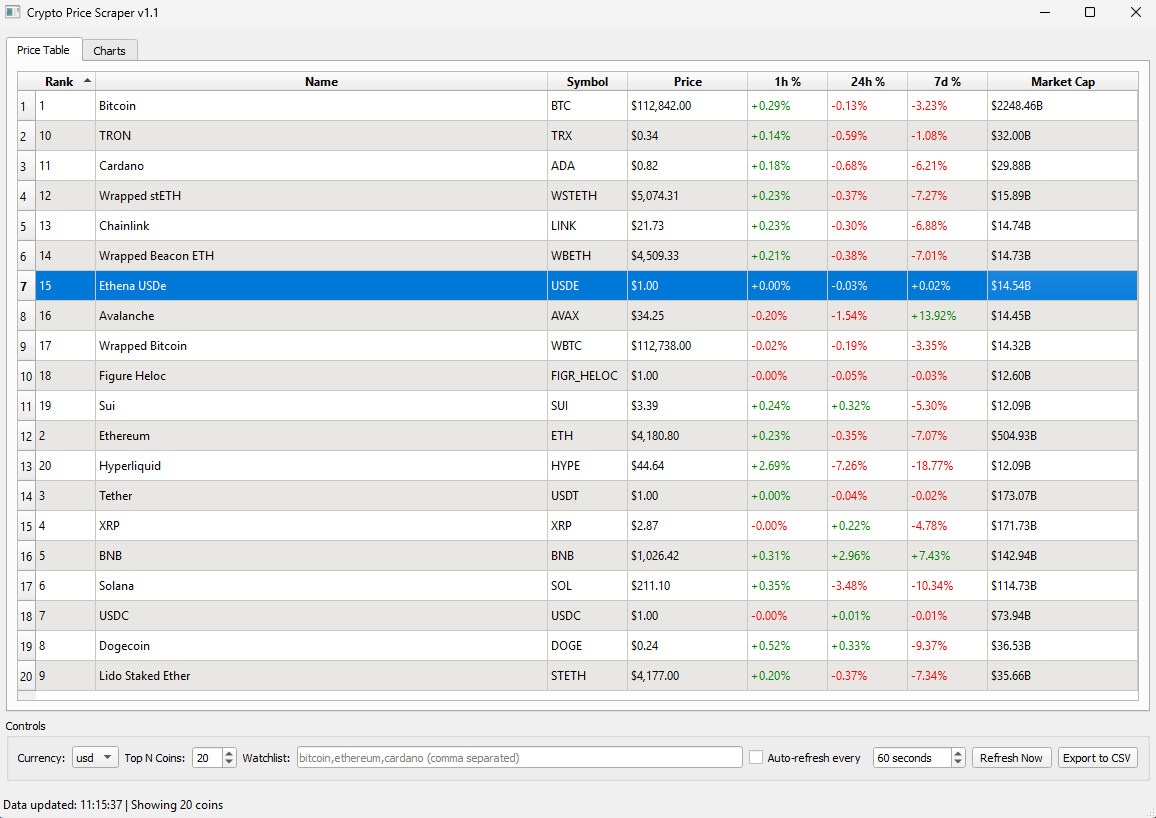The image size is (1156, 818).
Task: Maximize the Crypto Price Scraper window
Action: coord(1090,13)
